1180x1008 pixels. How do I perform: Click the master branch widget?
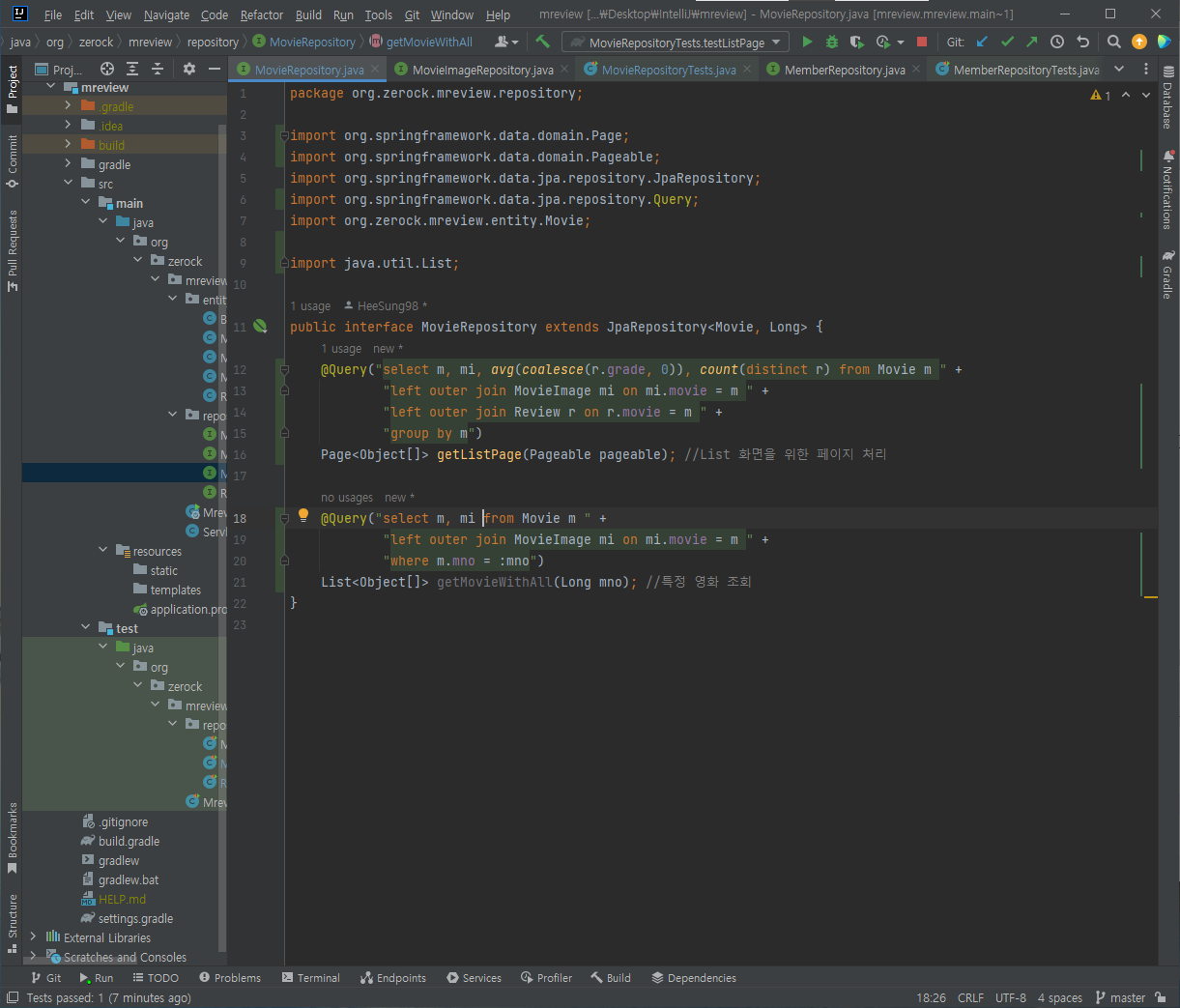click(1120, 997)
